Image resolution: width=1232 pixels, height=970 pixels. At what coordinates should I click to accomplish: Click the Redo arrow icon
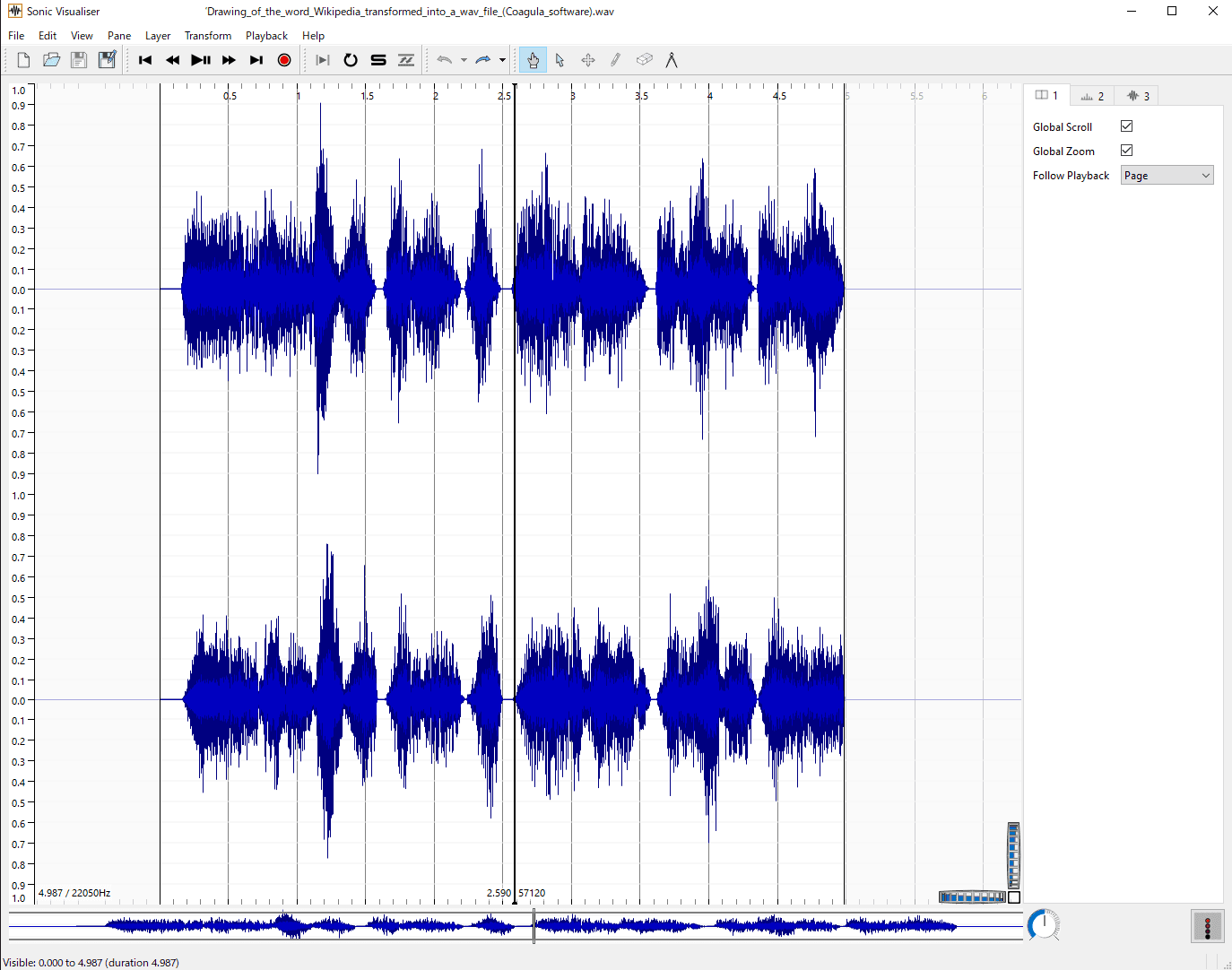(483, 60)
